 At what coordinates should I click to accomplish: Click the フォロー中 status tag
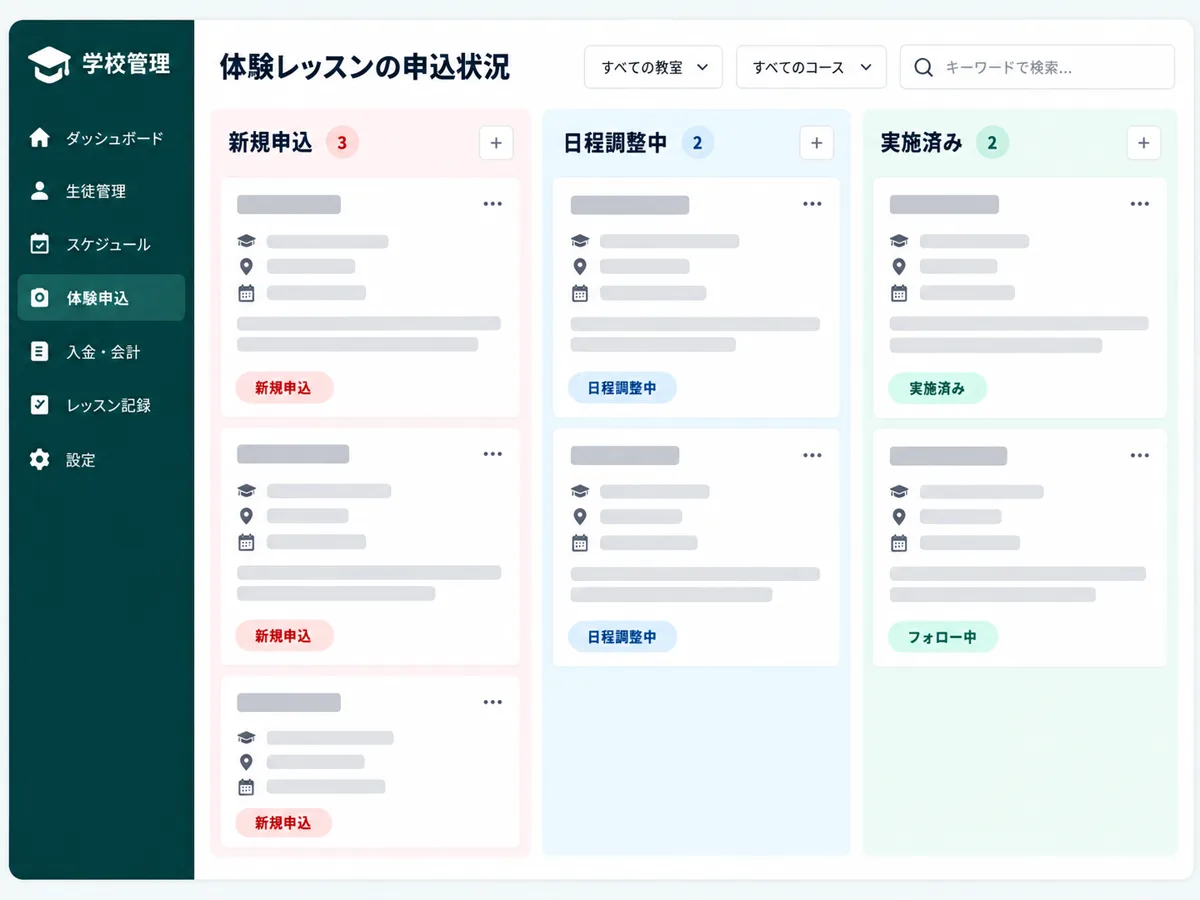[x=942, y=636]
